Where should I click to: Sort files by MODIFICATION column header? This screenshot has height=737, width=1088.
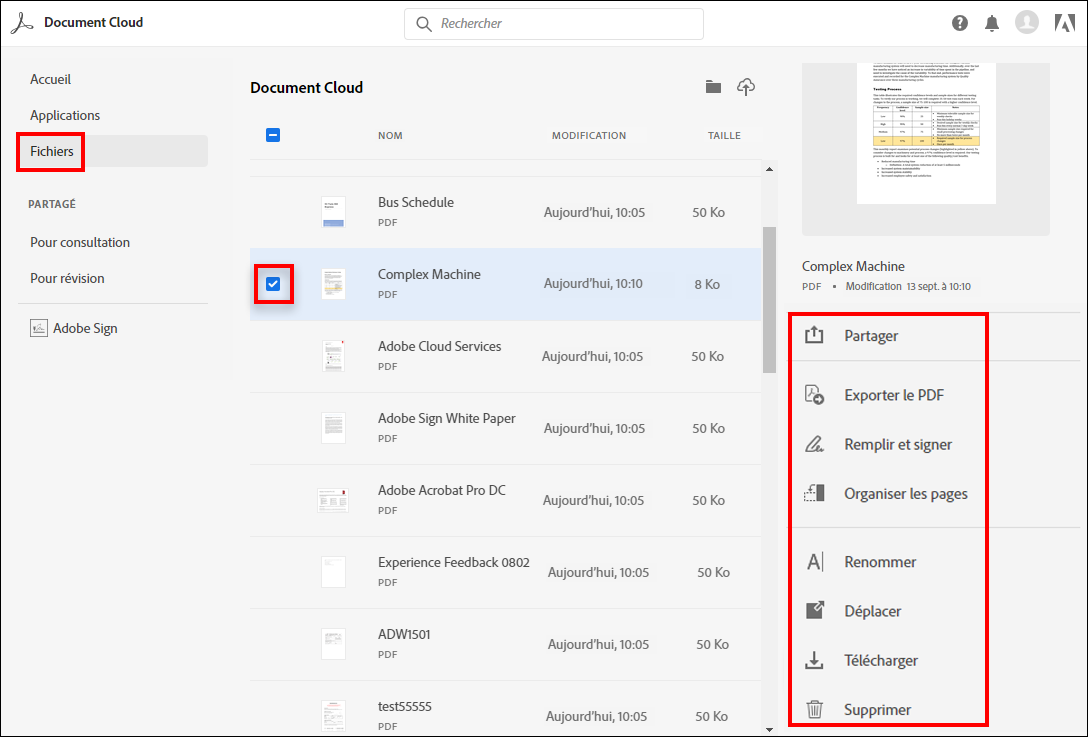tap(588, 135)
